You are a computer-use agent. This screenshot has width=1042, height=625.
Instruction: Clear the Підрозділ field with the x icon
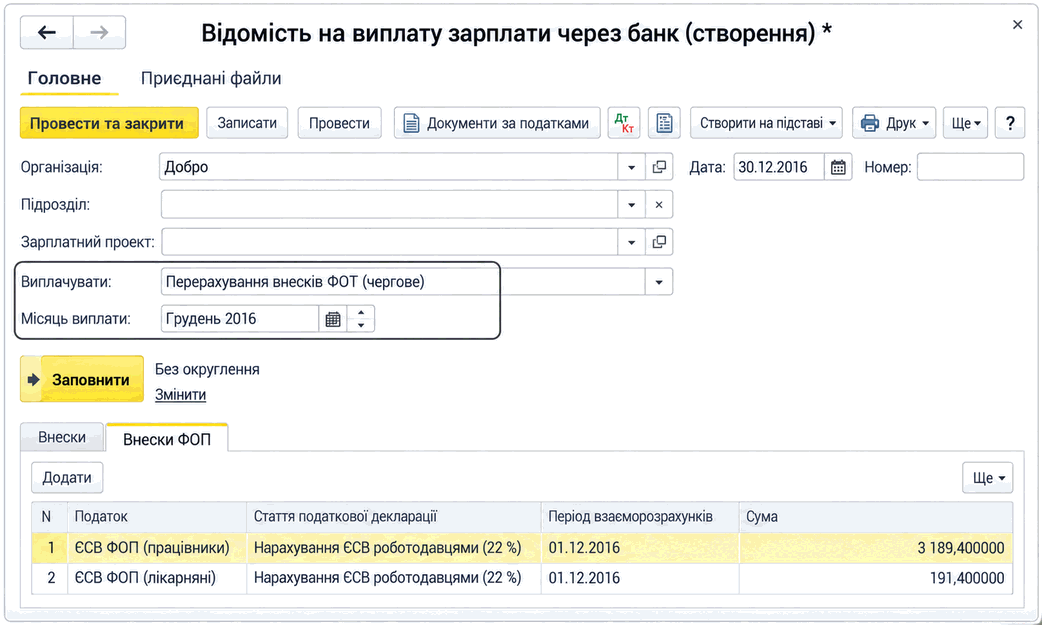tap(659, 205)
